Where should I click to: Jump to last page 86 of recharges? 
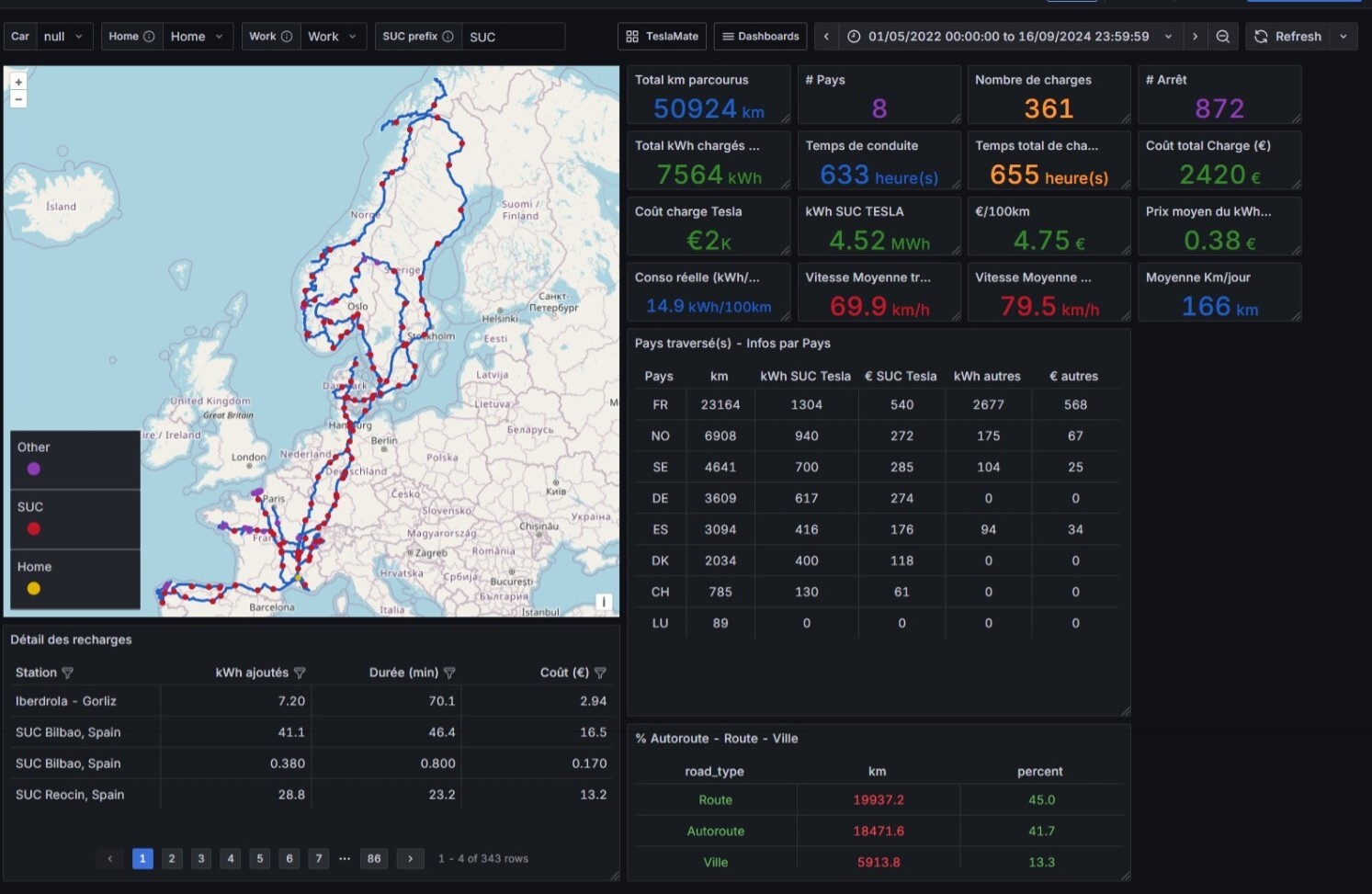click(374, 859)
